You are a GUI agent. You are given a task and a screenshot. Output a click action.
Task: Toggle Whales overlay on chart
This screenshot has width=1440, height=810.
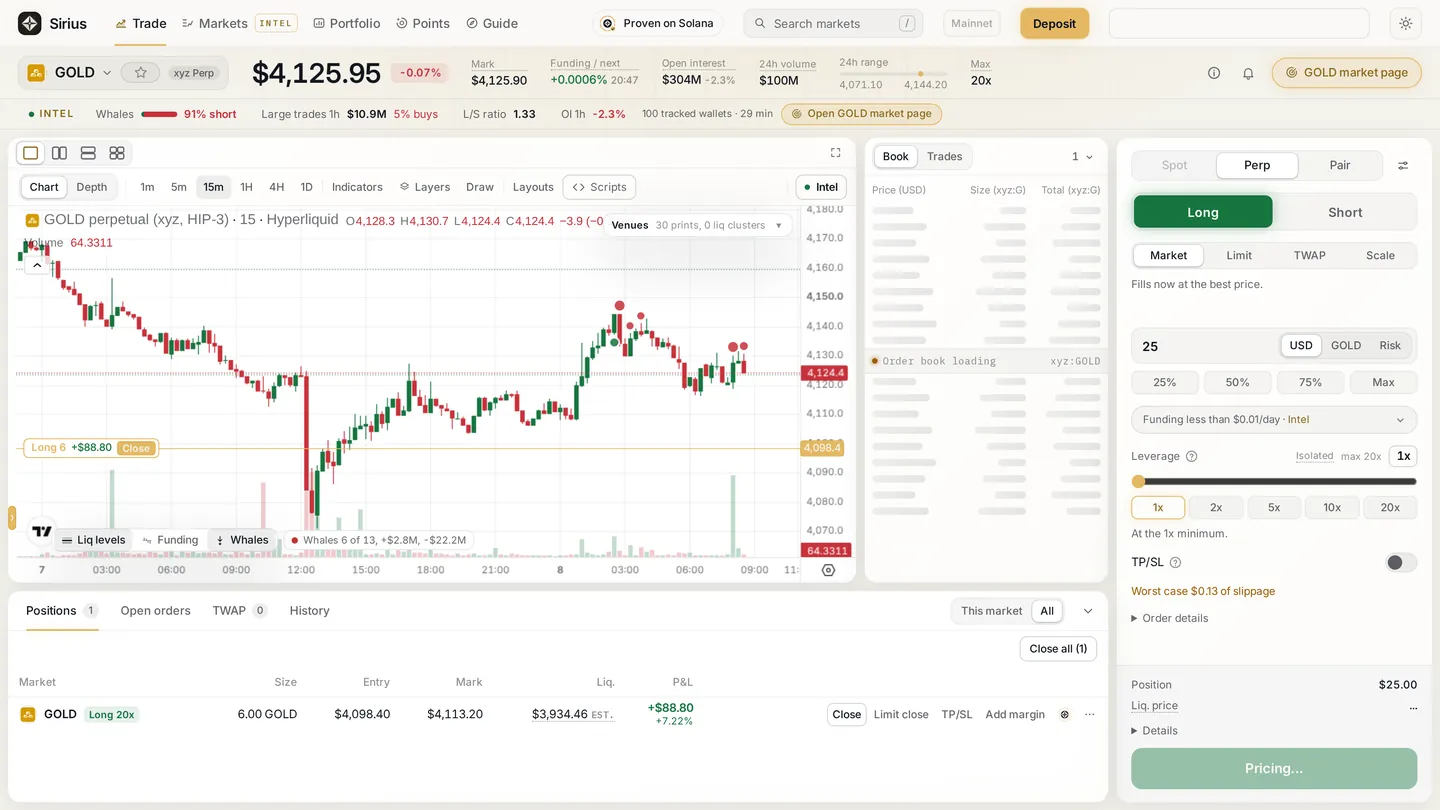point(242,540)
